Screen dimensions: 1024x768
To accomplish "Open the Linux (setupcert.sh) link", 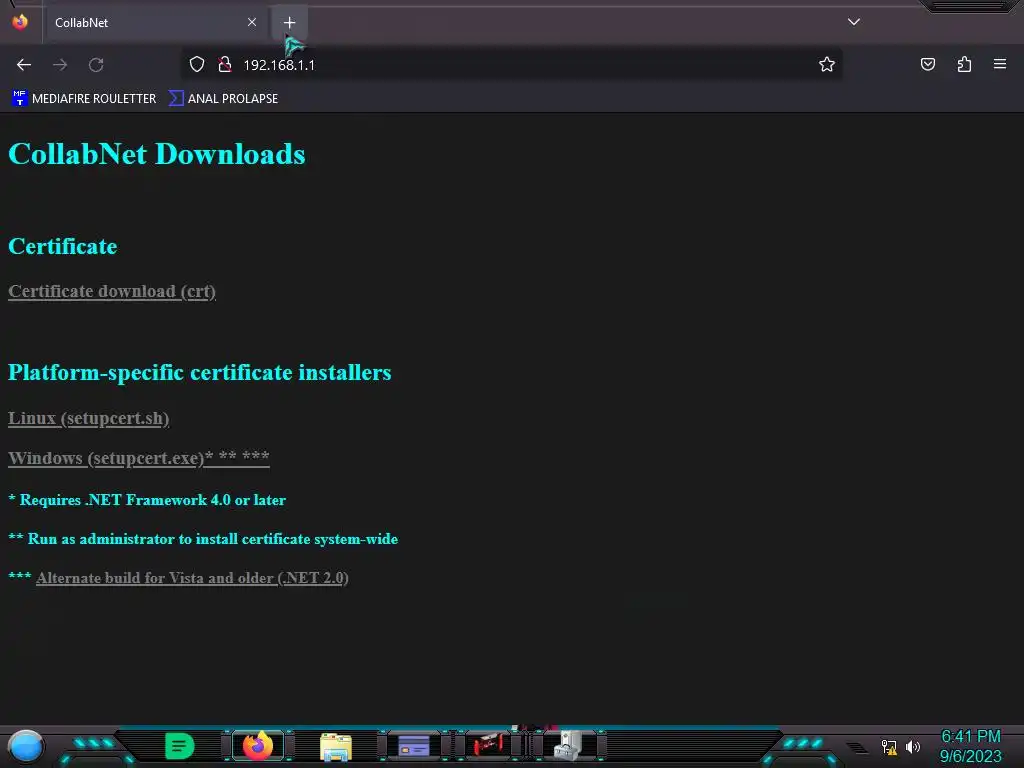I will click(x=89, y=418).
